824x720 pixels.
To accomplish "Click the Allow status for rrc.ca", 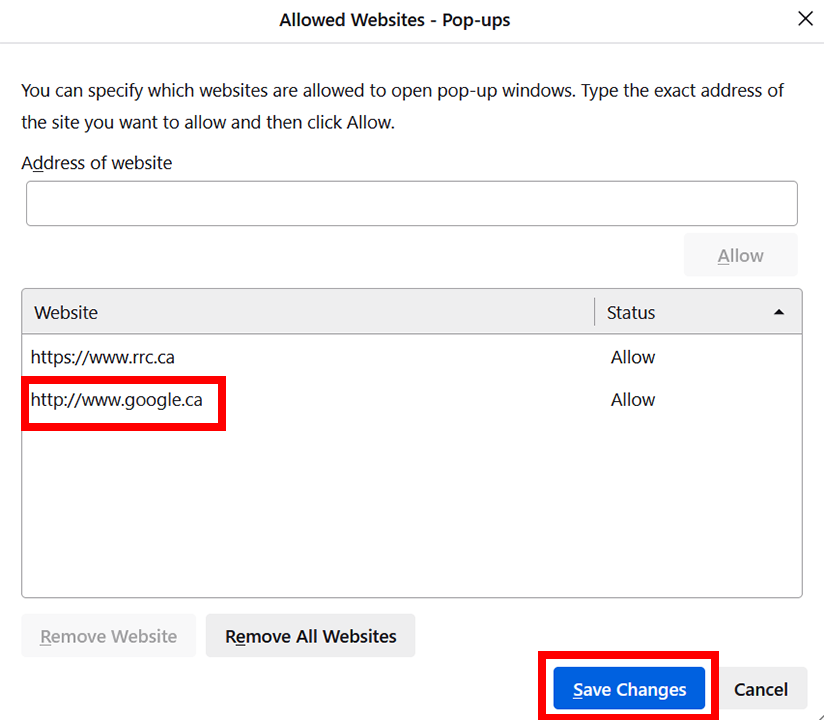I will (x=633, y=357).
